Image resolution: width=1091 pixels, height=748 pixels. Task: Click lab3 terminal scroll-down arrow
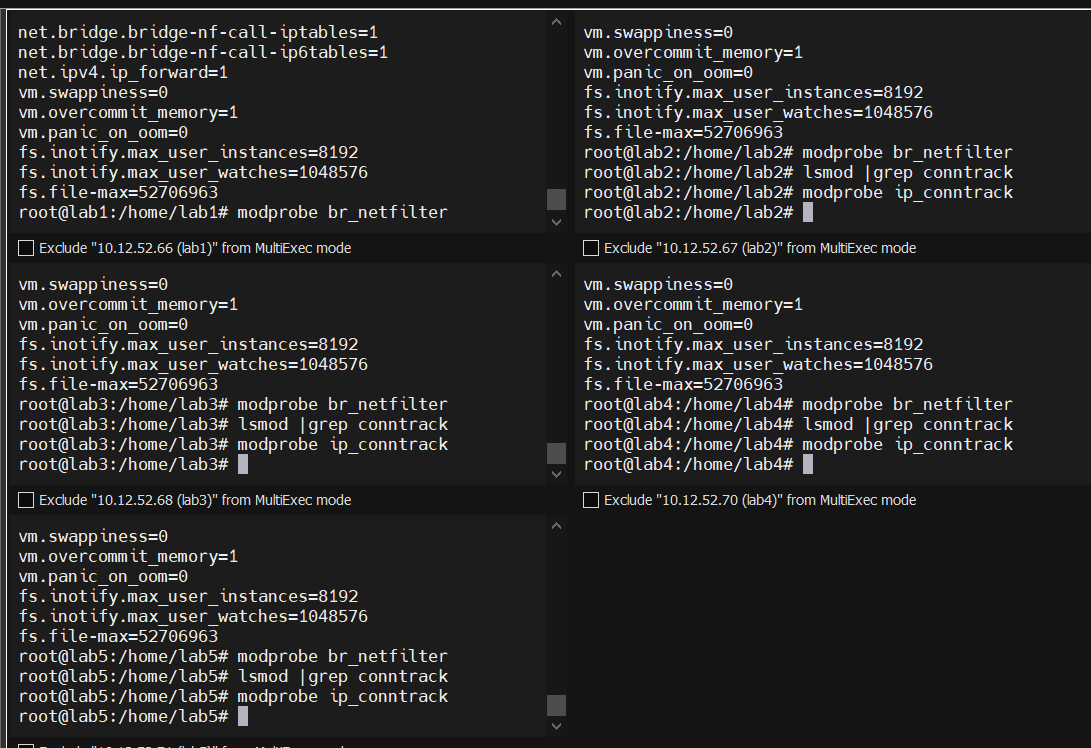(556, 474)
